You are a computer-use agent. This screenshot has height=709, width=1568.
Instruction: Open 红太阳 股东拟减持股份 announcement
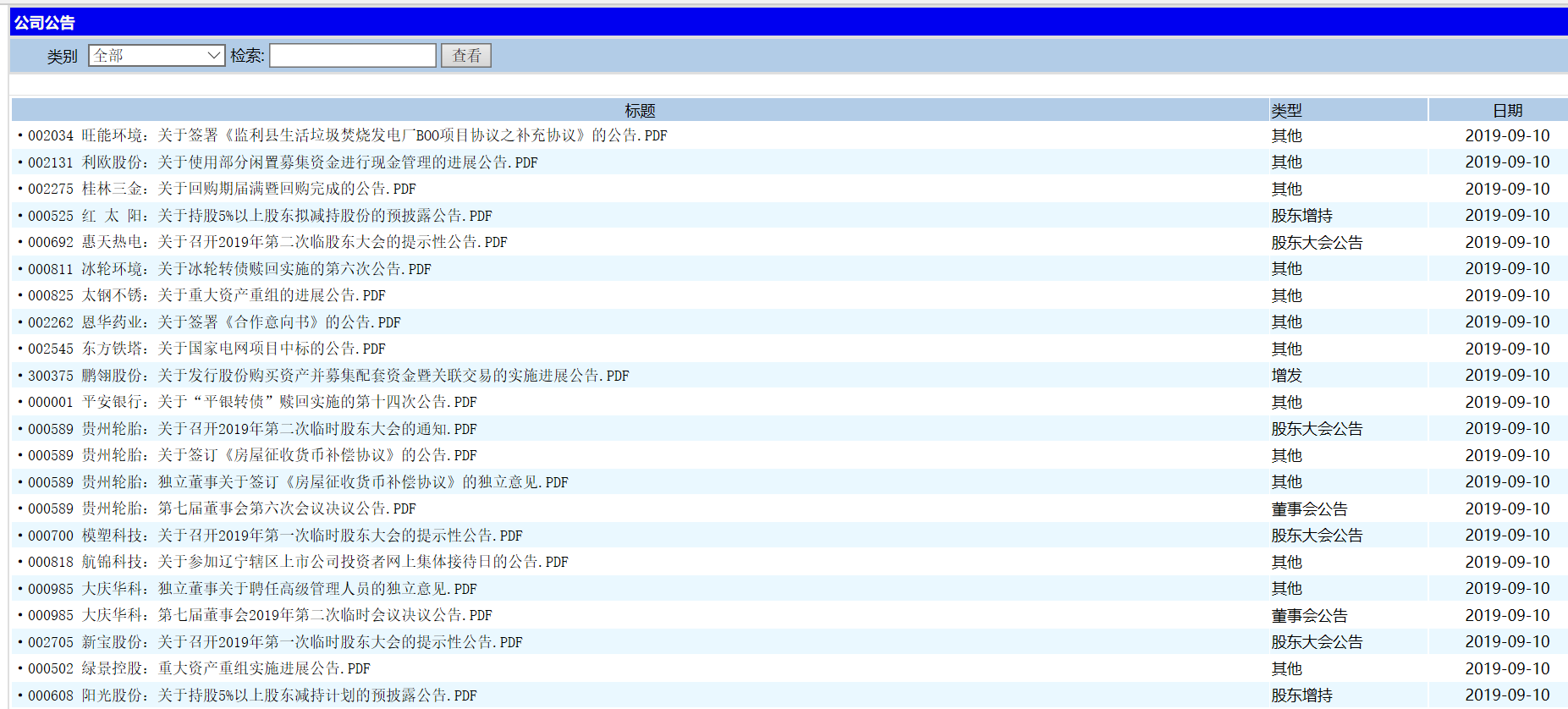point(260,216)
